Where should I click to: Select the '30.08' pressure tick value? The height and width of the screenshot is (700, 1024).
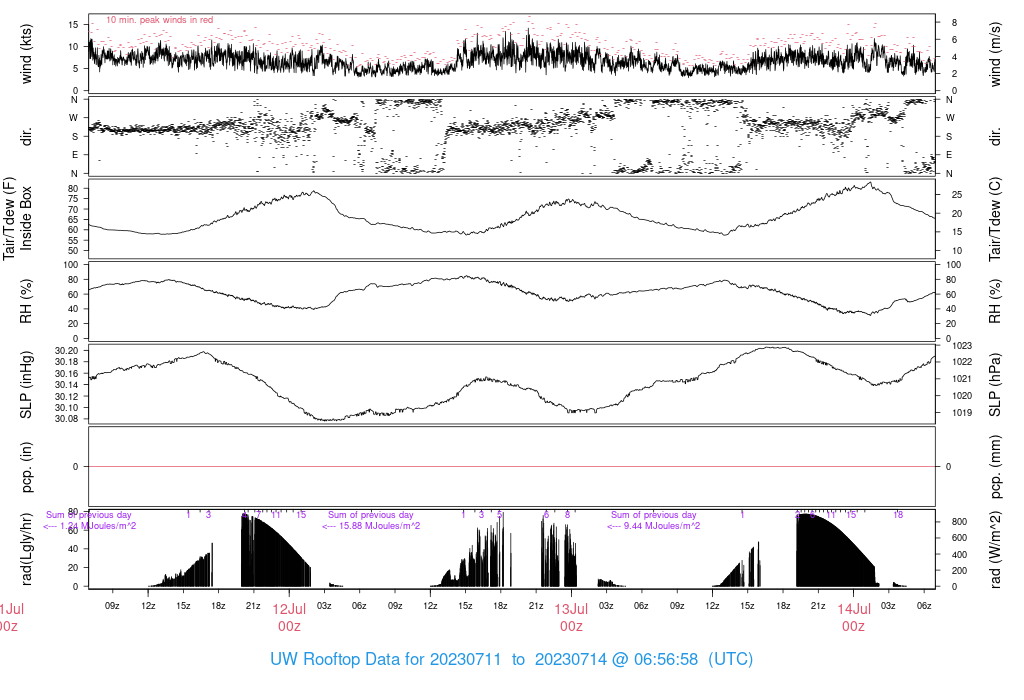[67, 419]
